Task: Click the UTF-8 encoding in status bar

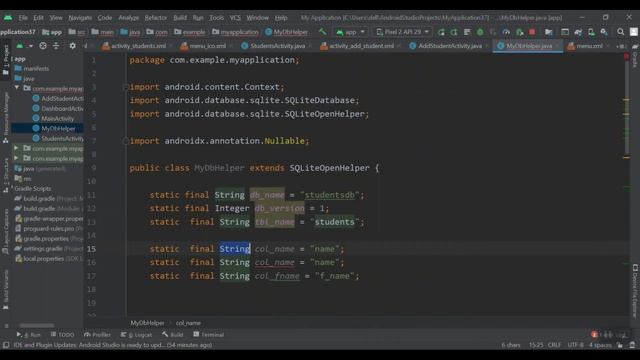Action: [576, 345]
